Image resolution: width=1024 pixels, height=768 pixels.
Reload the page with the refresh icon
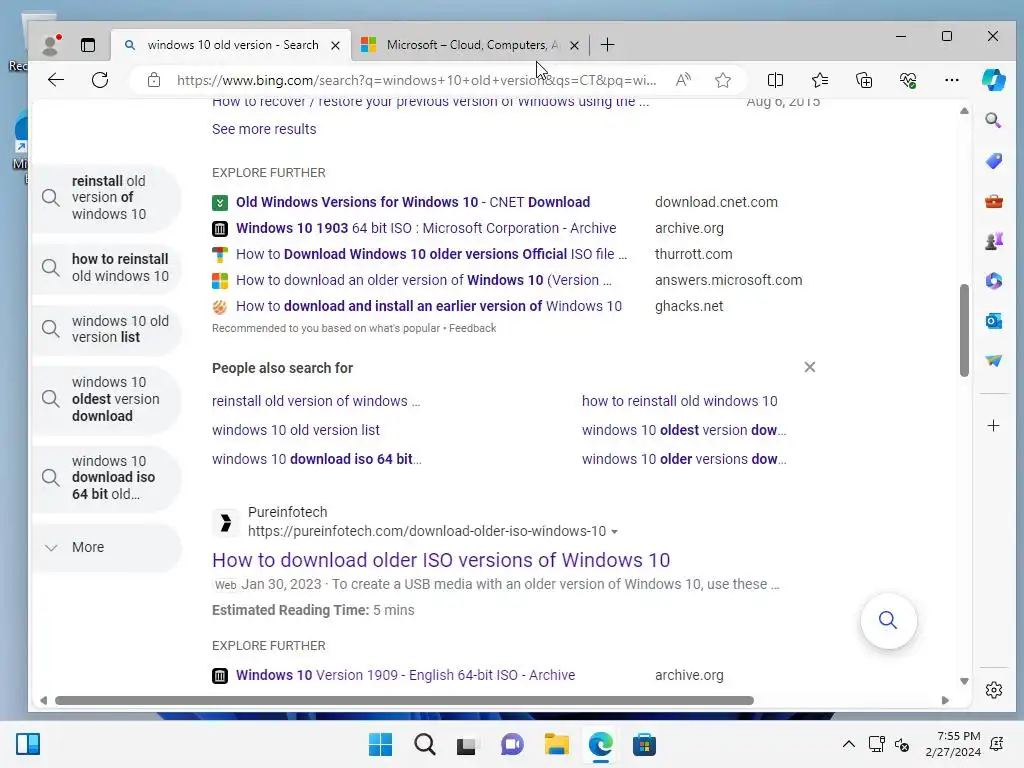tap(100, 80)
